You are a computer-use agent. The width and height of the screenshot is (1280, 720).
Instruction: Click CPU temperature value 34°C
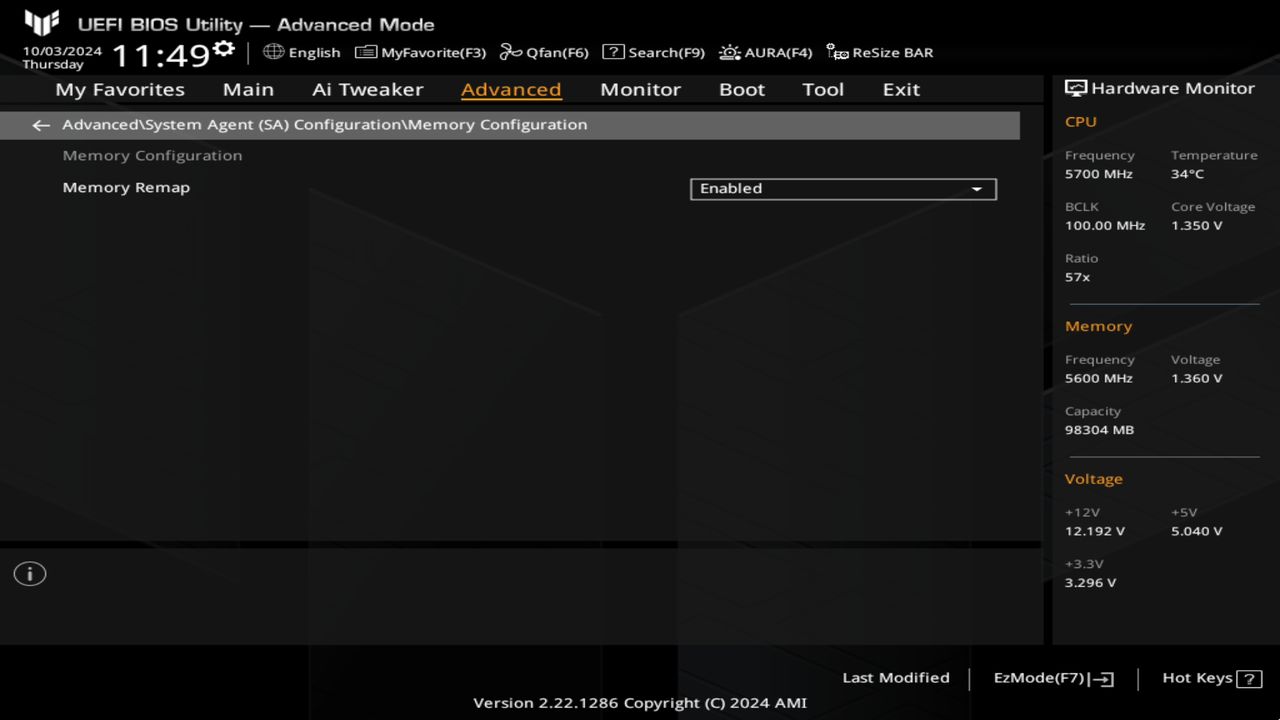tap(1187, 174)
